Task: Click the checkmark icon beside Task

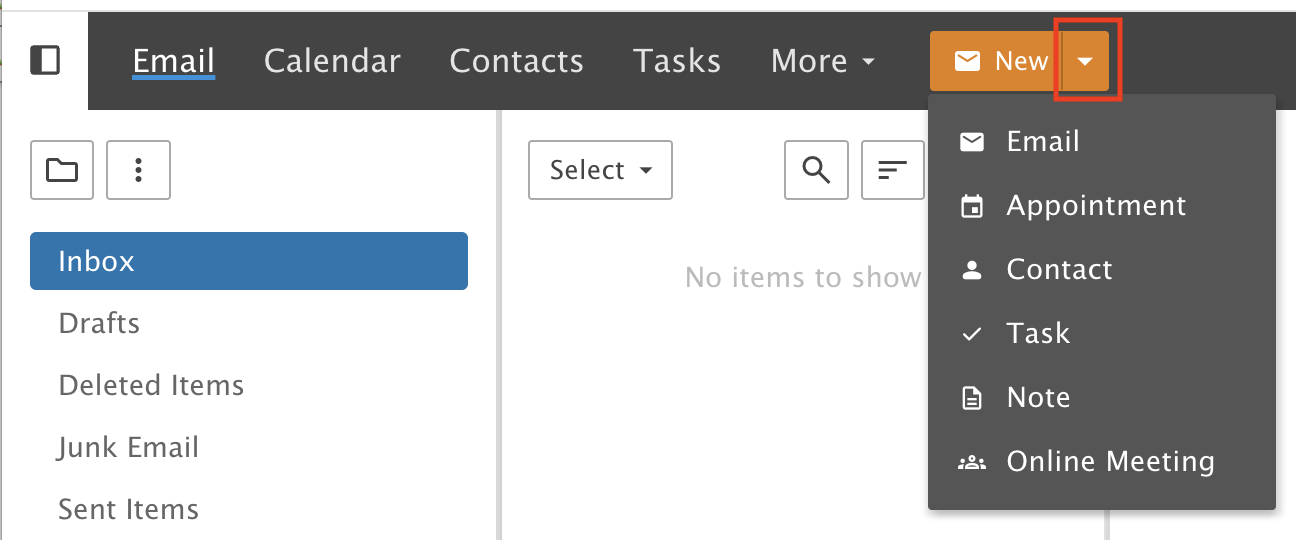Action: [971, 335]
